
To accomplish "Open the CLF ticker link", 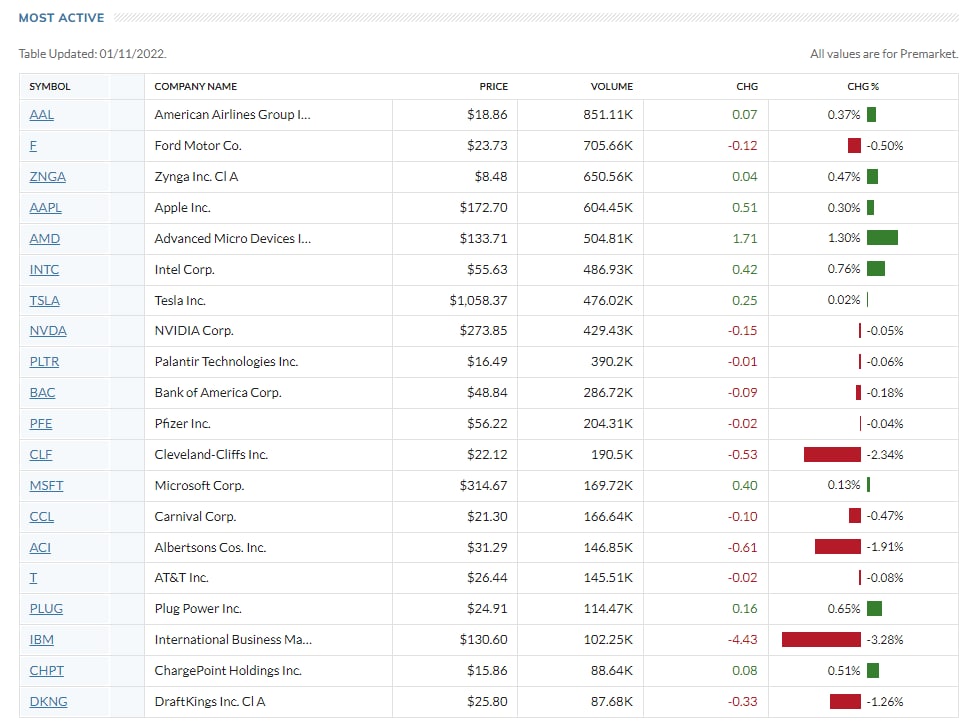I will (x=40, y=455).
